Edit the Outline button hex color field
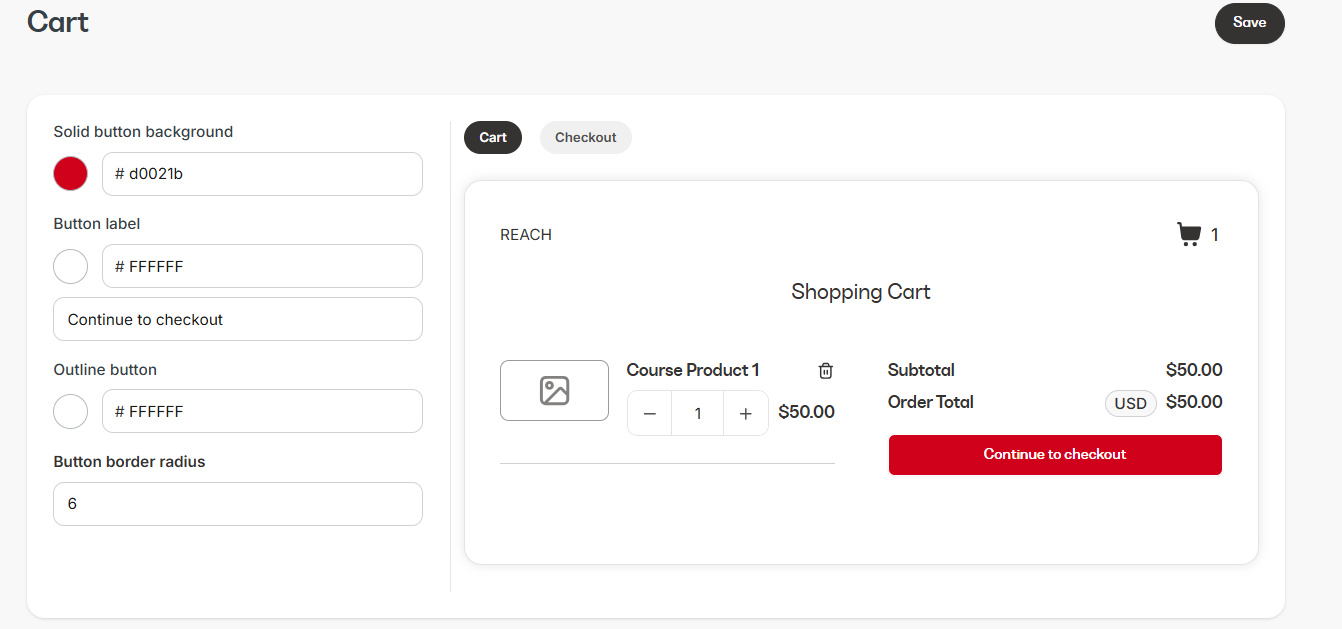Viewport: 1342px width, 629px height. [x=262, y=411]
